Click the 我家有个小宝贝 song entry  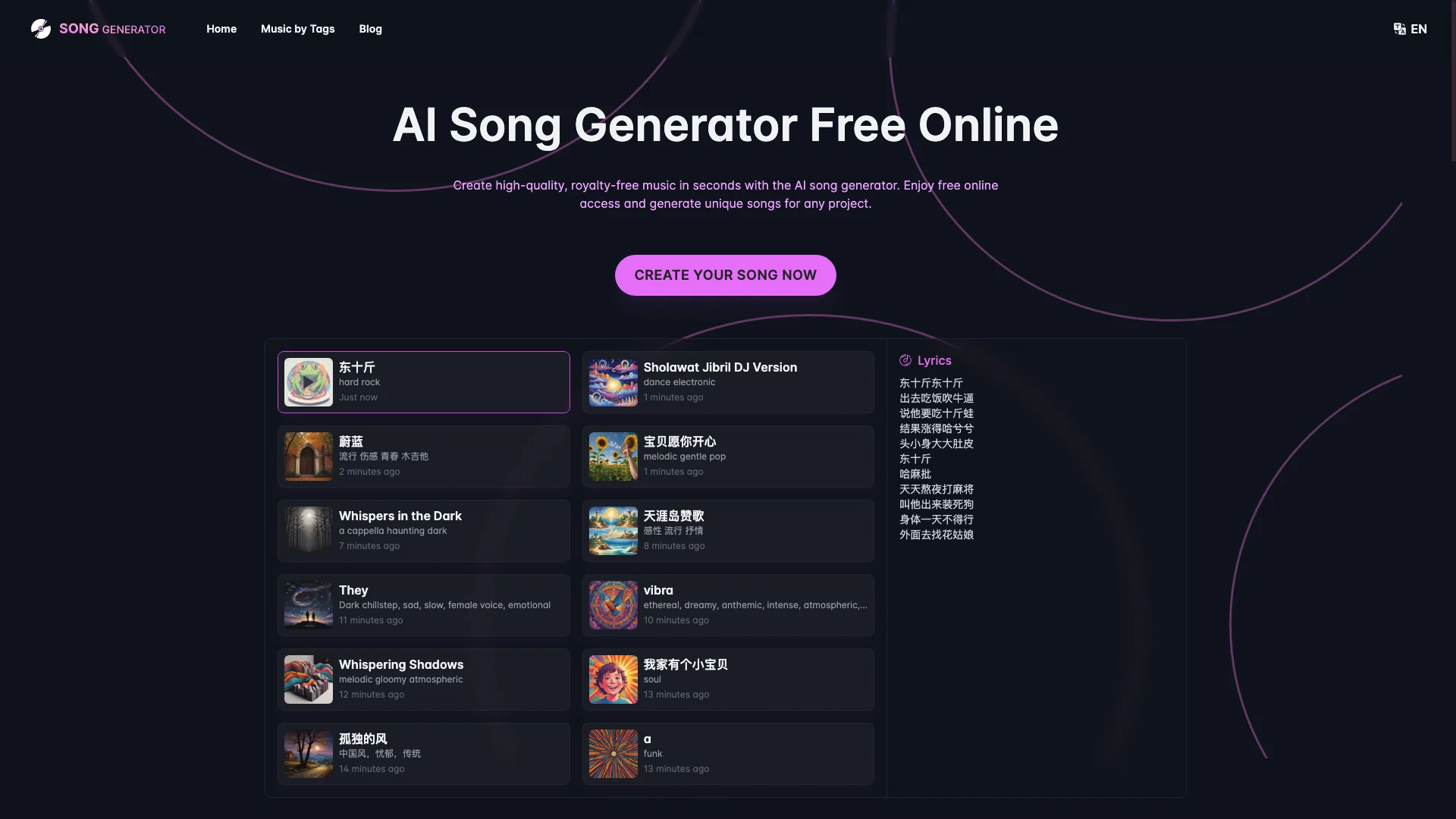point(728,678)
